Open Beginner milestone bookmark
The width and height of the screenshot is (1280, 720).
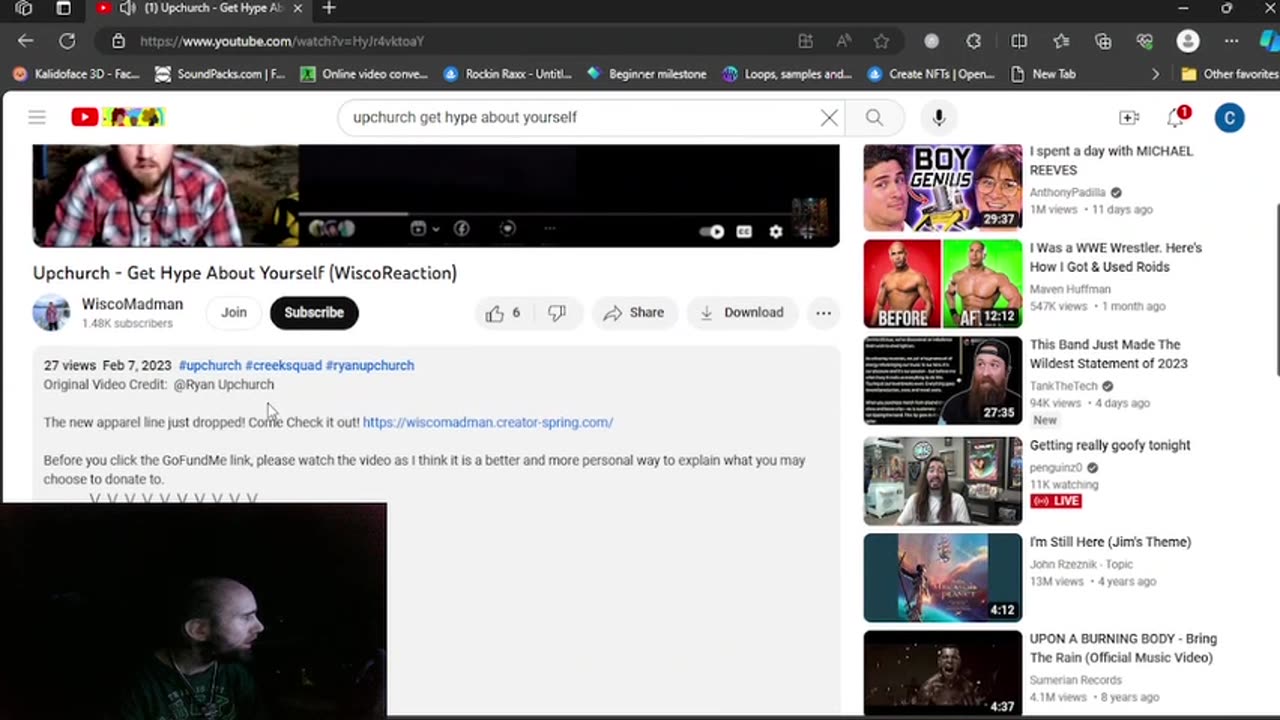[647, 74]
